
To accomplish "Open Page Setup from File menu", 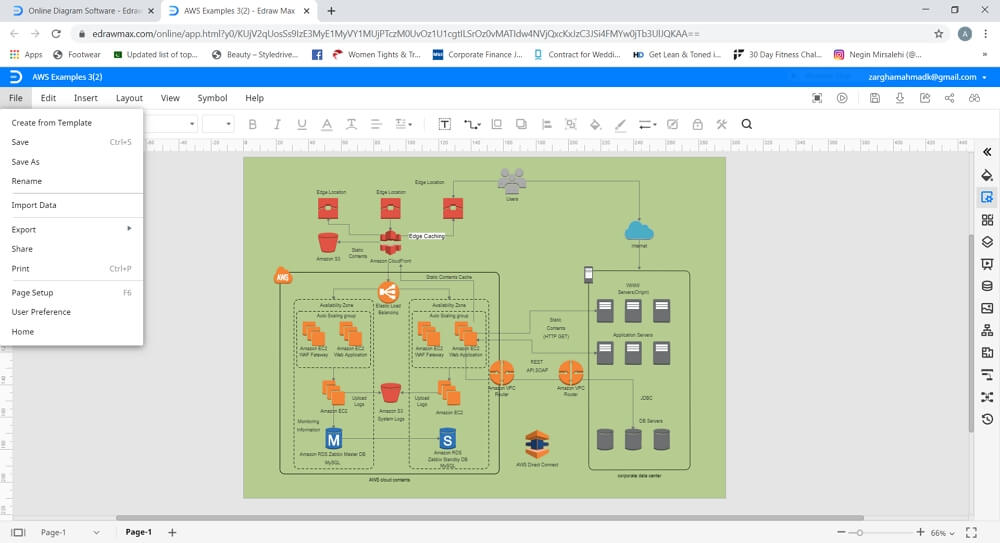I will (33, 293).
